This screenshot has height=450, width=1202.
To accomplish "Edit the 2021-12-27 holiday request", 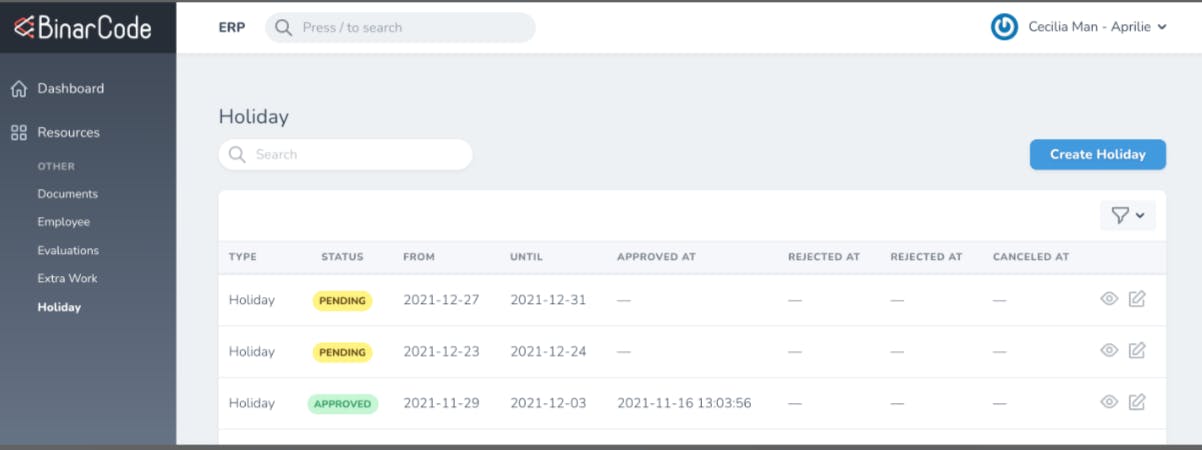I will pyautogui.click(x=1137, y=298).
